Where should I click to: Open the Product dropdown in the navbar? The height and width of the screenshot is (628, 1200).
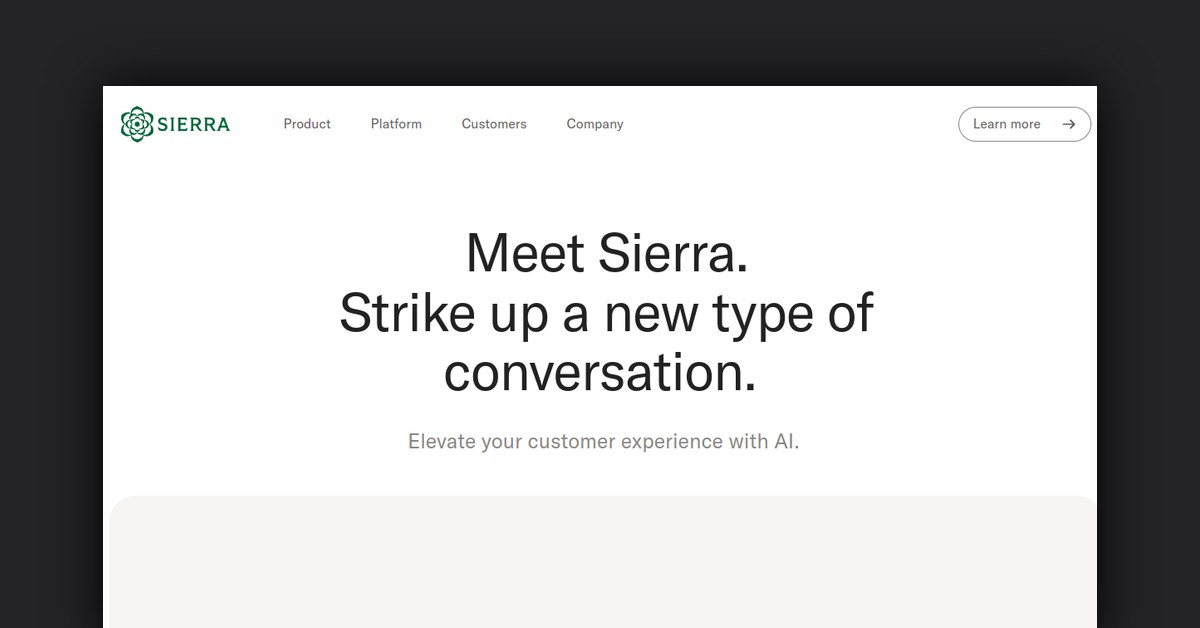[306, 124]
